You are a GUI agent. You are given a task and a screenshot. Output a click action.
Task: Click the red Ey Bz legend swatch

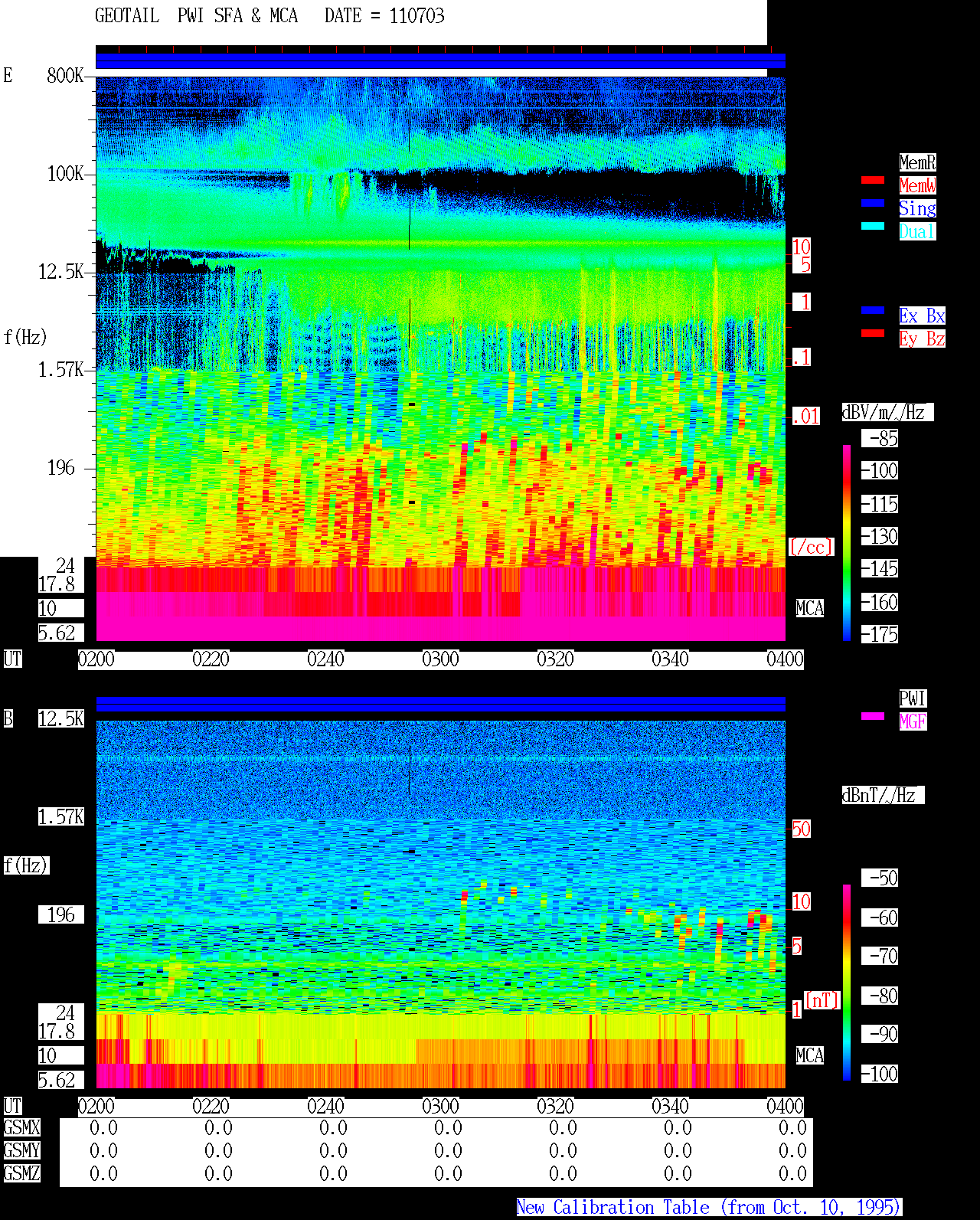(873, 333)
